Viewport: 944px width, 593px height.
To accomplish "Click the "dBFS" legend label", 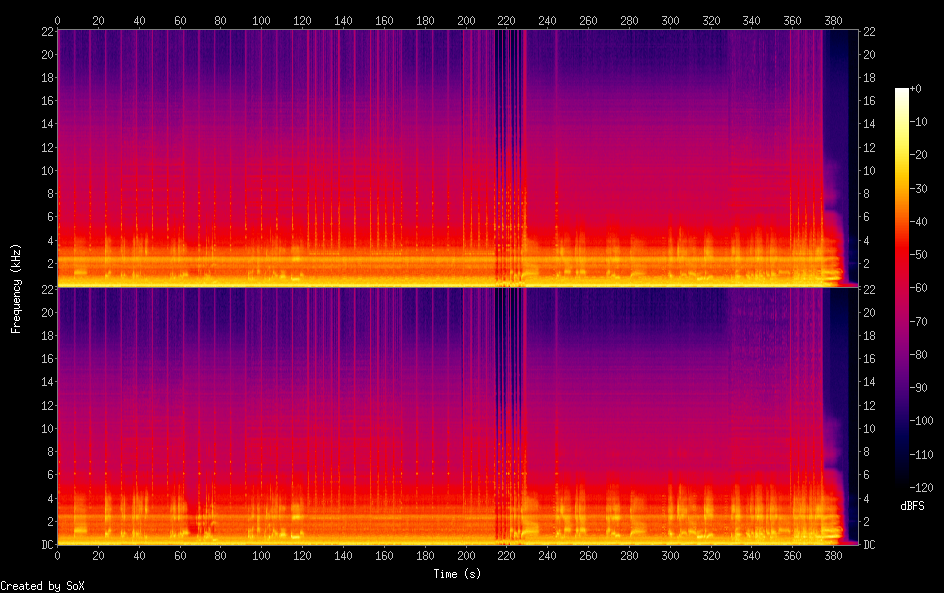I will click(912, 506).
